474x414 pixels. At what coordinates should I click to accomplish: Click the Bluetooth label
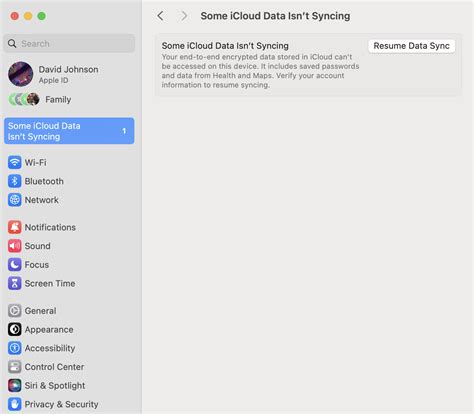44,181
